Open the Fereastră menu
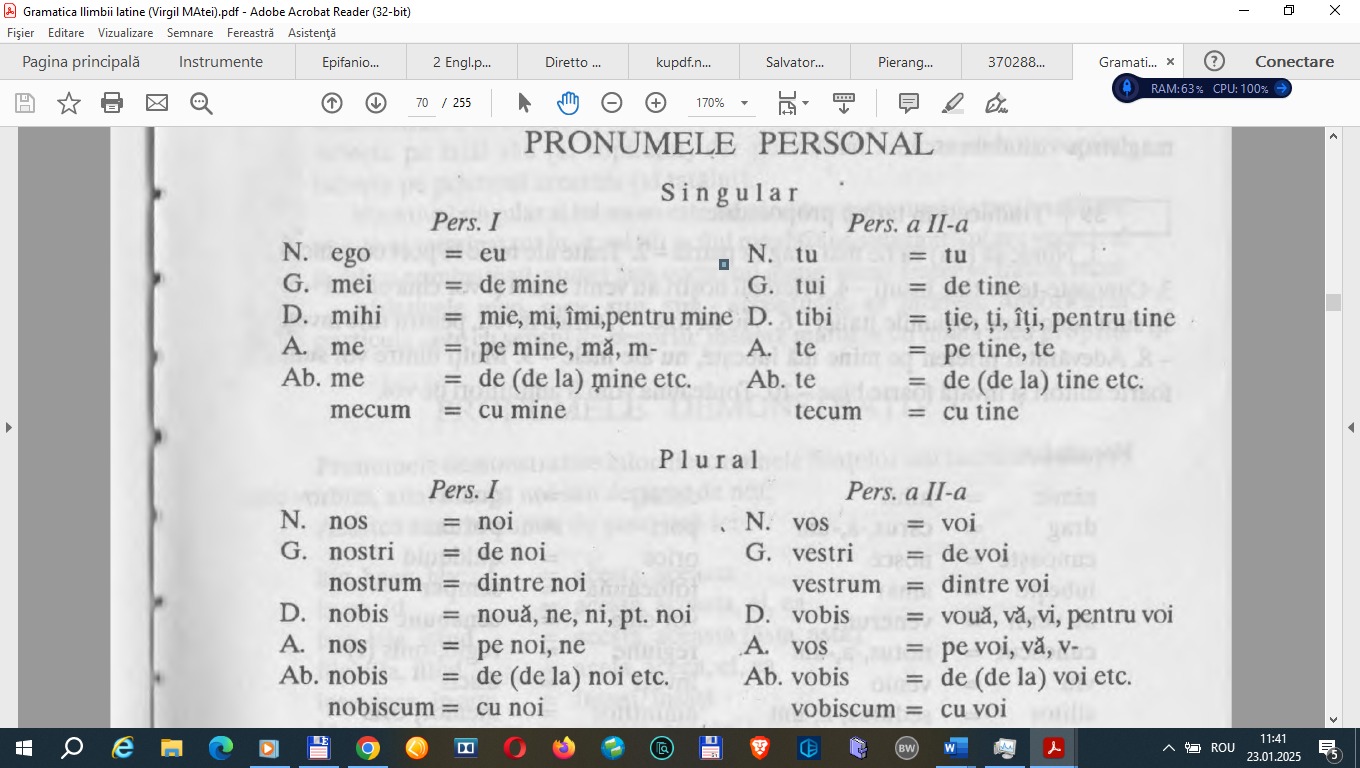The height and width of the screenshot is (768, 1360). click(x=250, y=33)
